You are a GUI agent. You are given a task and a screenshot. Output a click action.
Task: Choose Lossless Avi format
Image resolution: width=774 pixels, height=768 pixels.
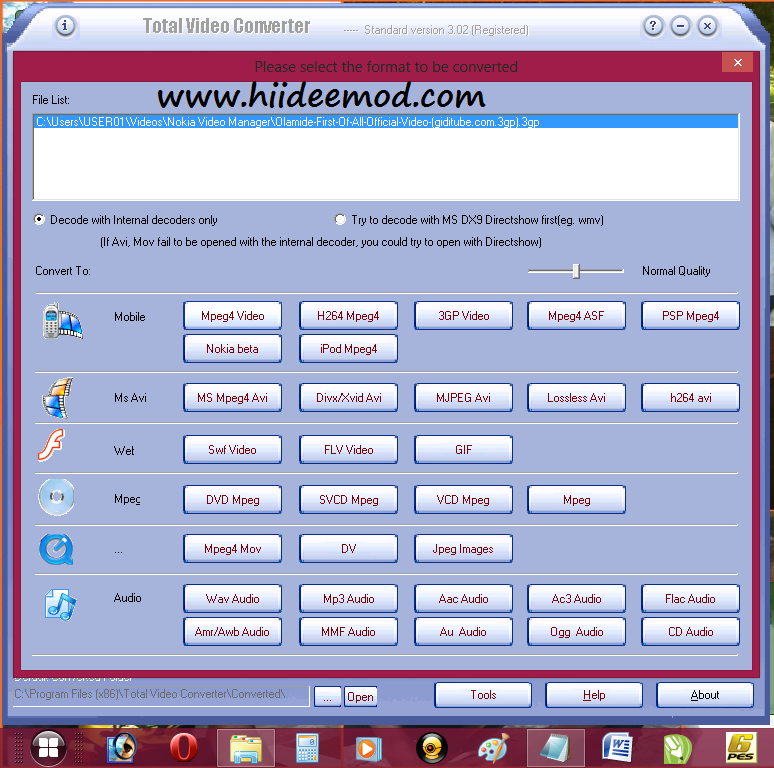pyautogui.click(x=576, y=398)
